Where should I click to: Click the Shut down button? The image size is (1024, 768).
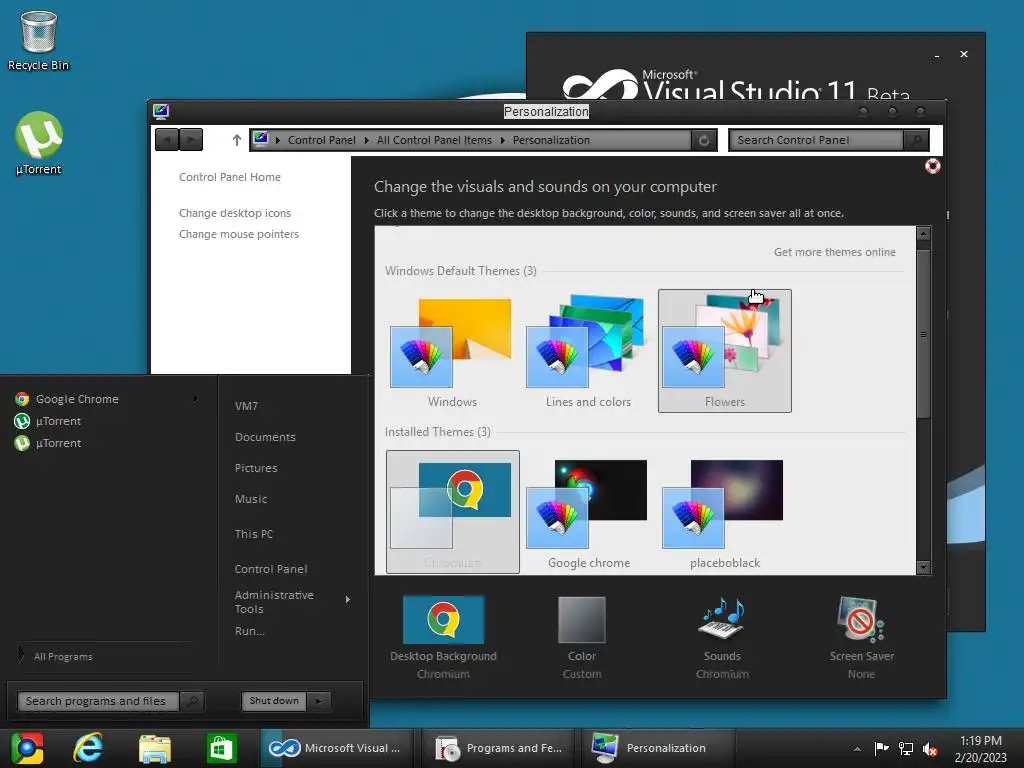click(274, 701)
